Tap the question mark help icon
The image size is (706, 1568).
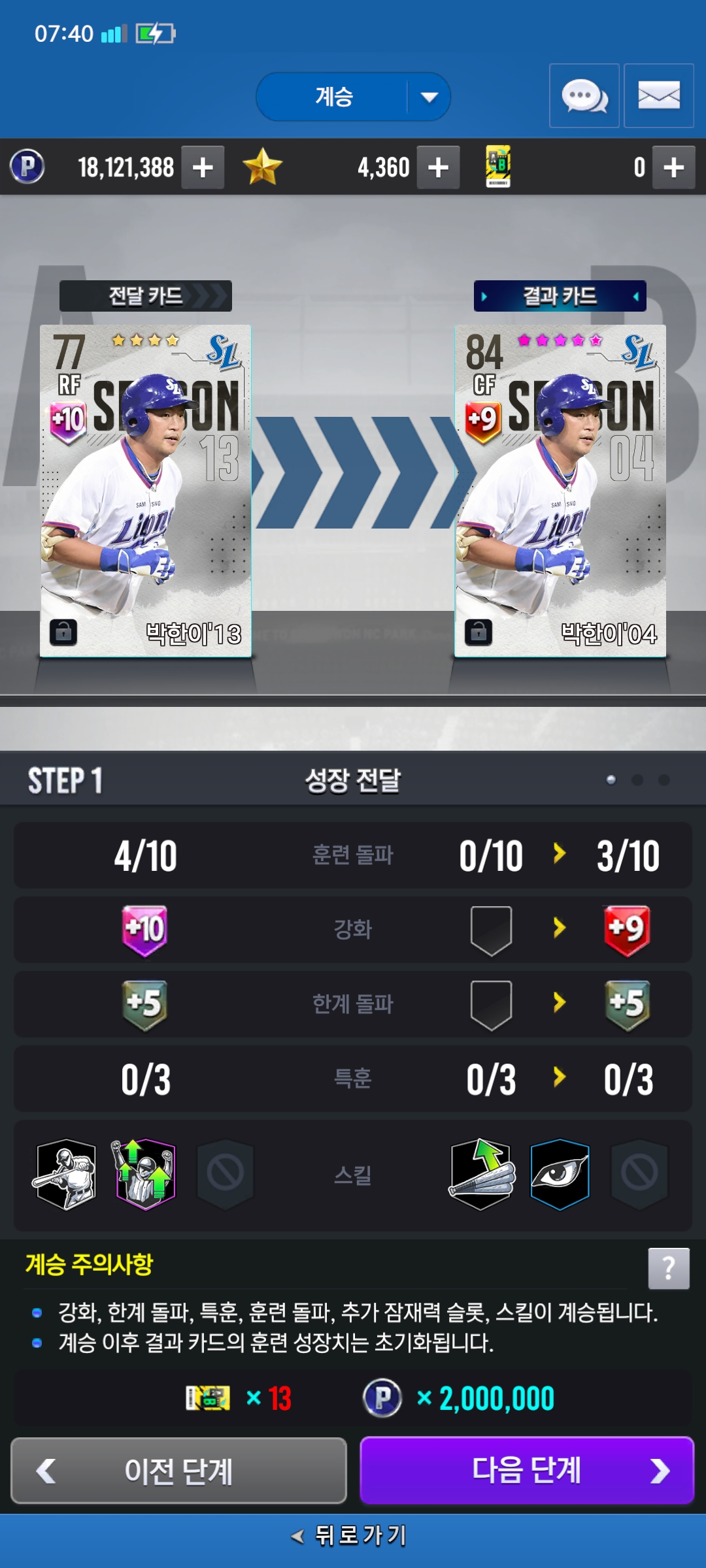(669, 1268)
